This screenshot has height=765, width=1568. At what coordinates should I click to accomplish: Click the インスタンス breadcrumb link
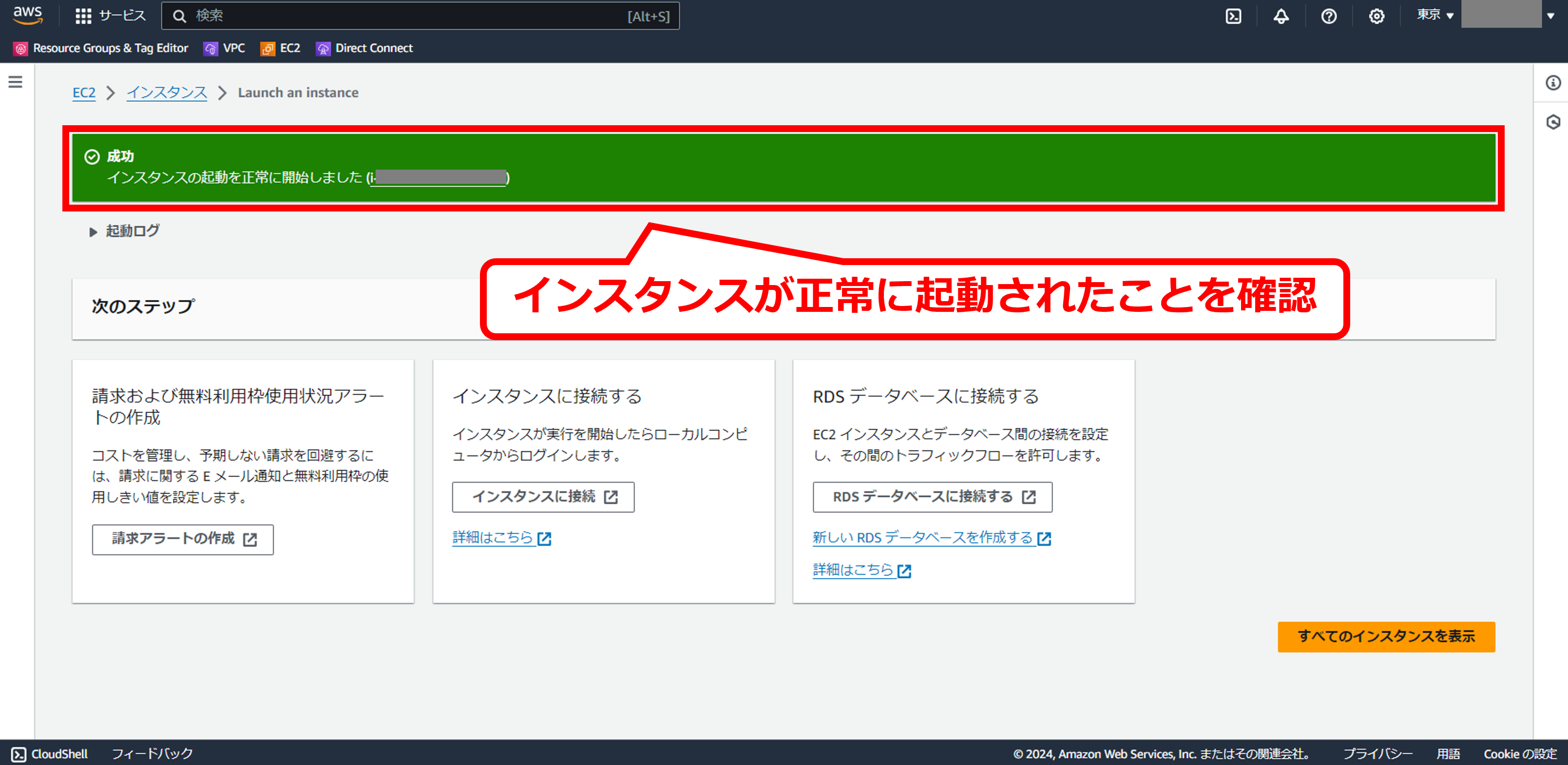166,93
